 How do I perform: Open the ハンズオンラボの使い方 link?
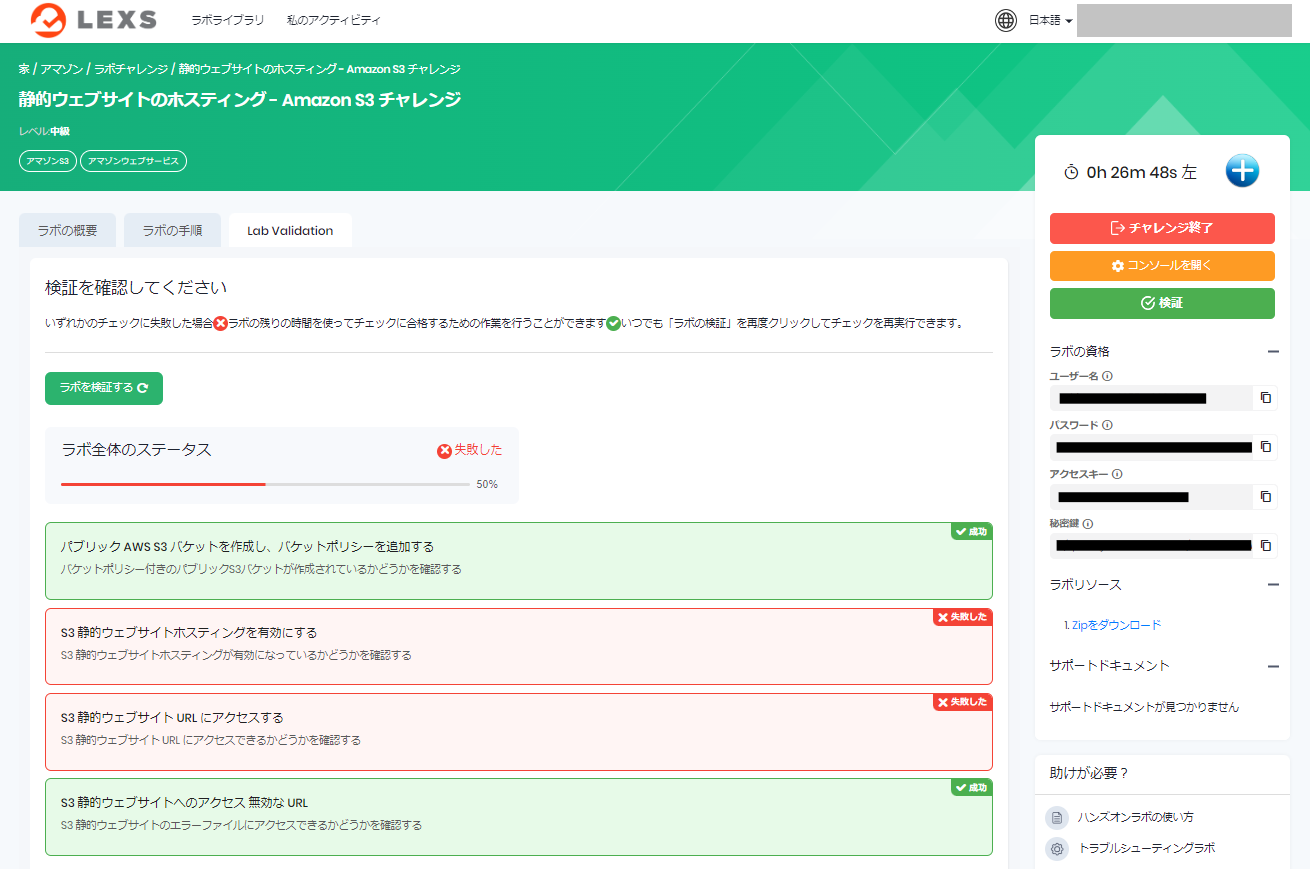[x=1136, y=817]
